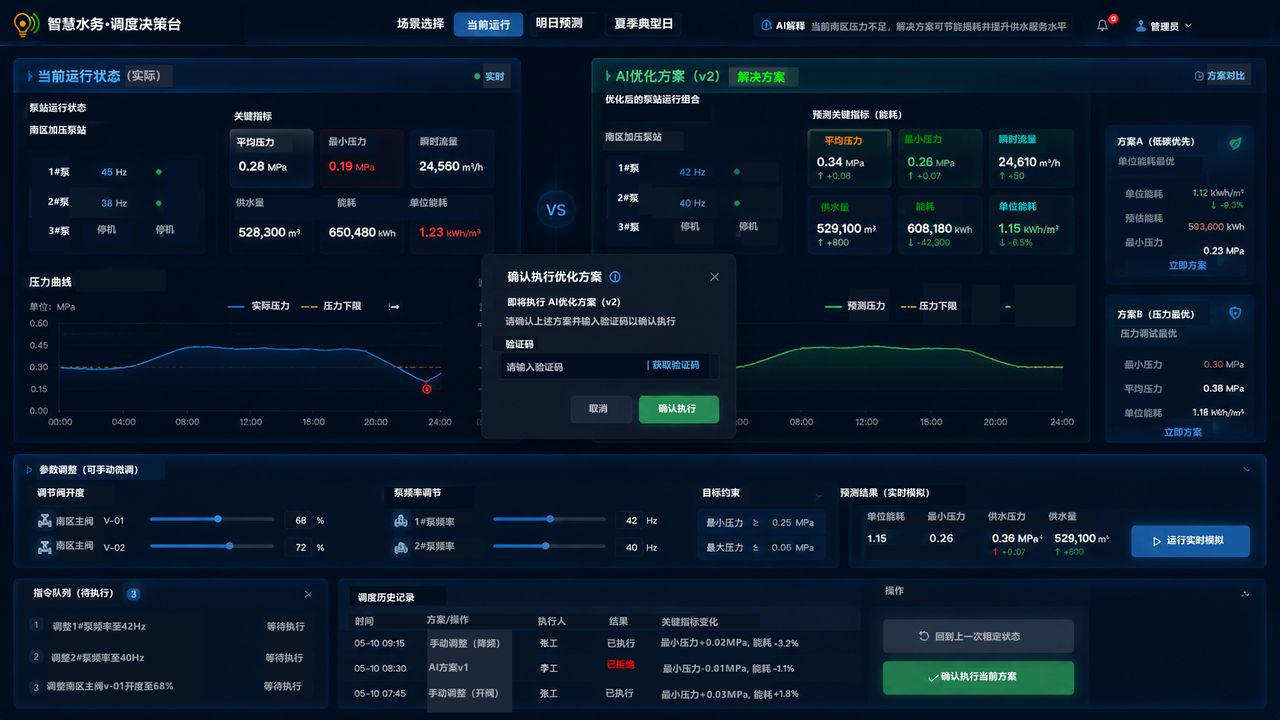Viewport: 1280px width, 720px height.
Task: Click 运行实时模拟 button
Action: click(1190, 541)
